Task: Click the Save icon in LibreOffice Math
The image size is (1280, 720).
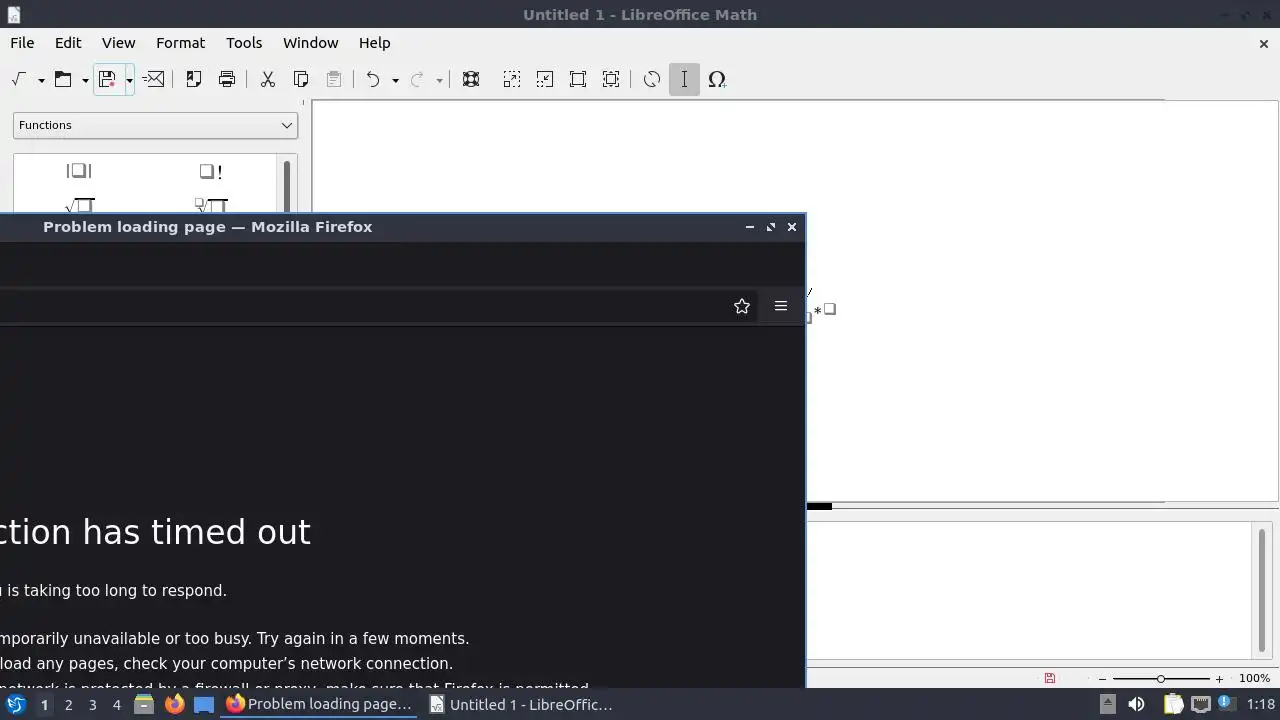Action: pos(107,79)
